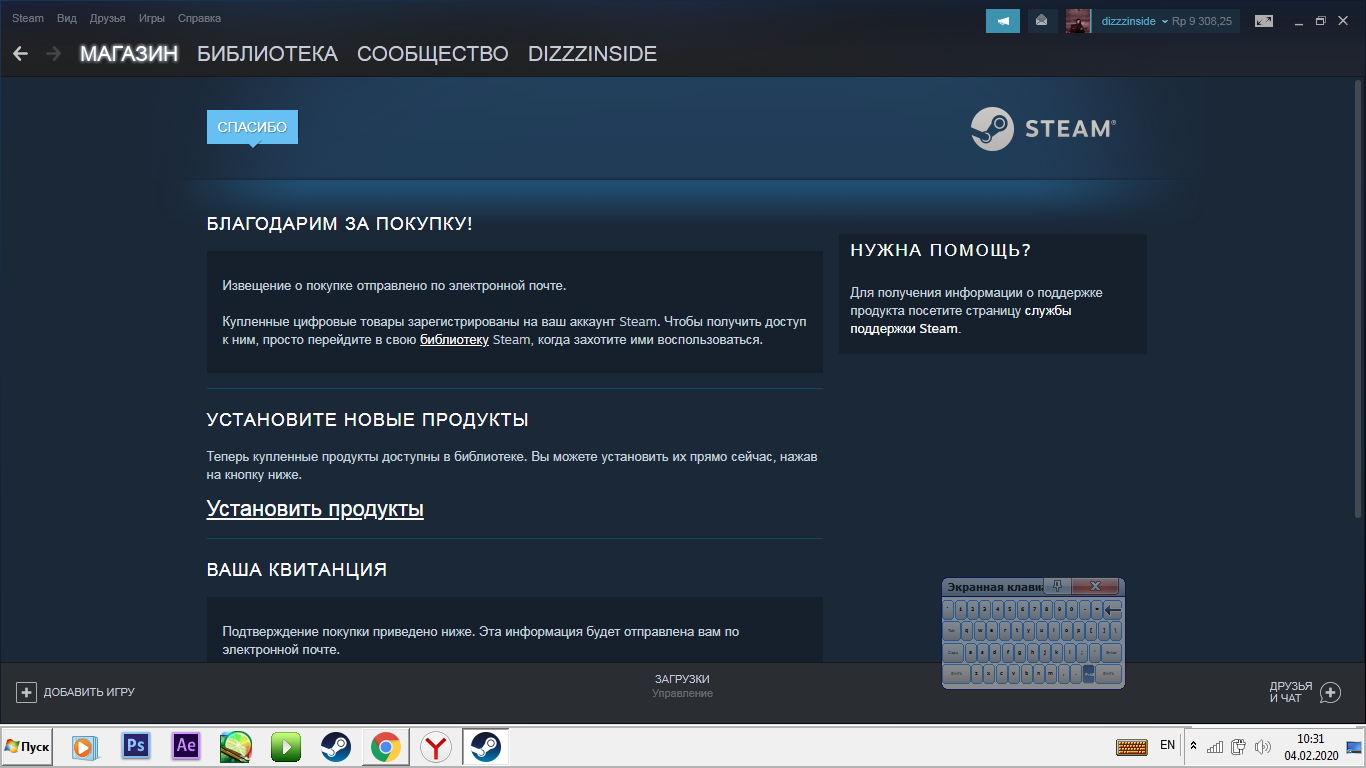Open the Друзья menu
The height and width of the screenshot is (768, 1366).
click(x=107, y=18)
